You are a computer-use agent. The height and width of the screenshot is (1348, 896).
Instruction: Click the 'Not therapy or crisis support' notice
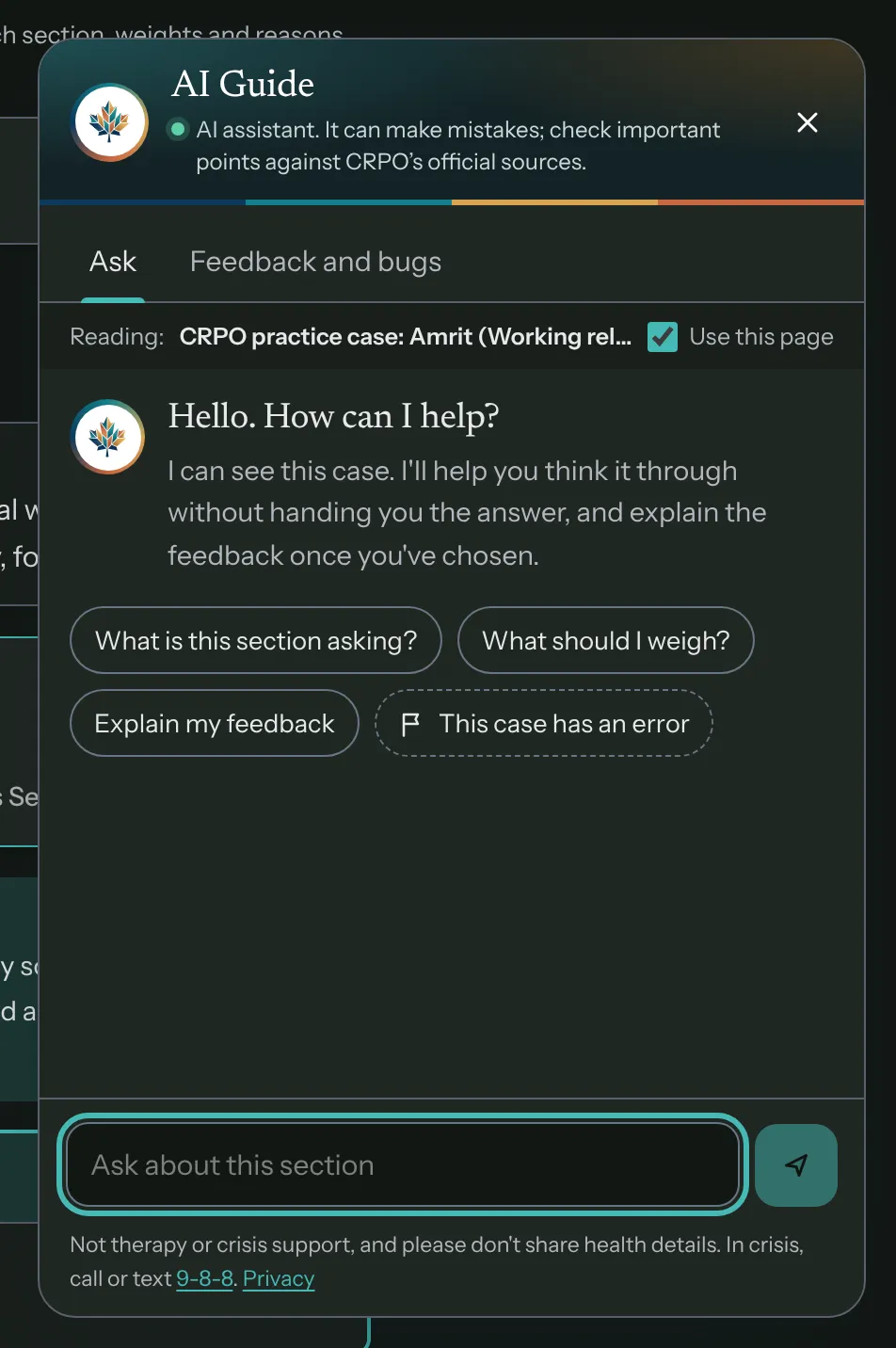[x=437, y=1261]
